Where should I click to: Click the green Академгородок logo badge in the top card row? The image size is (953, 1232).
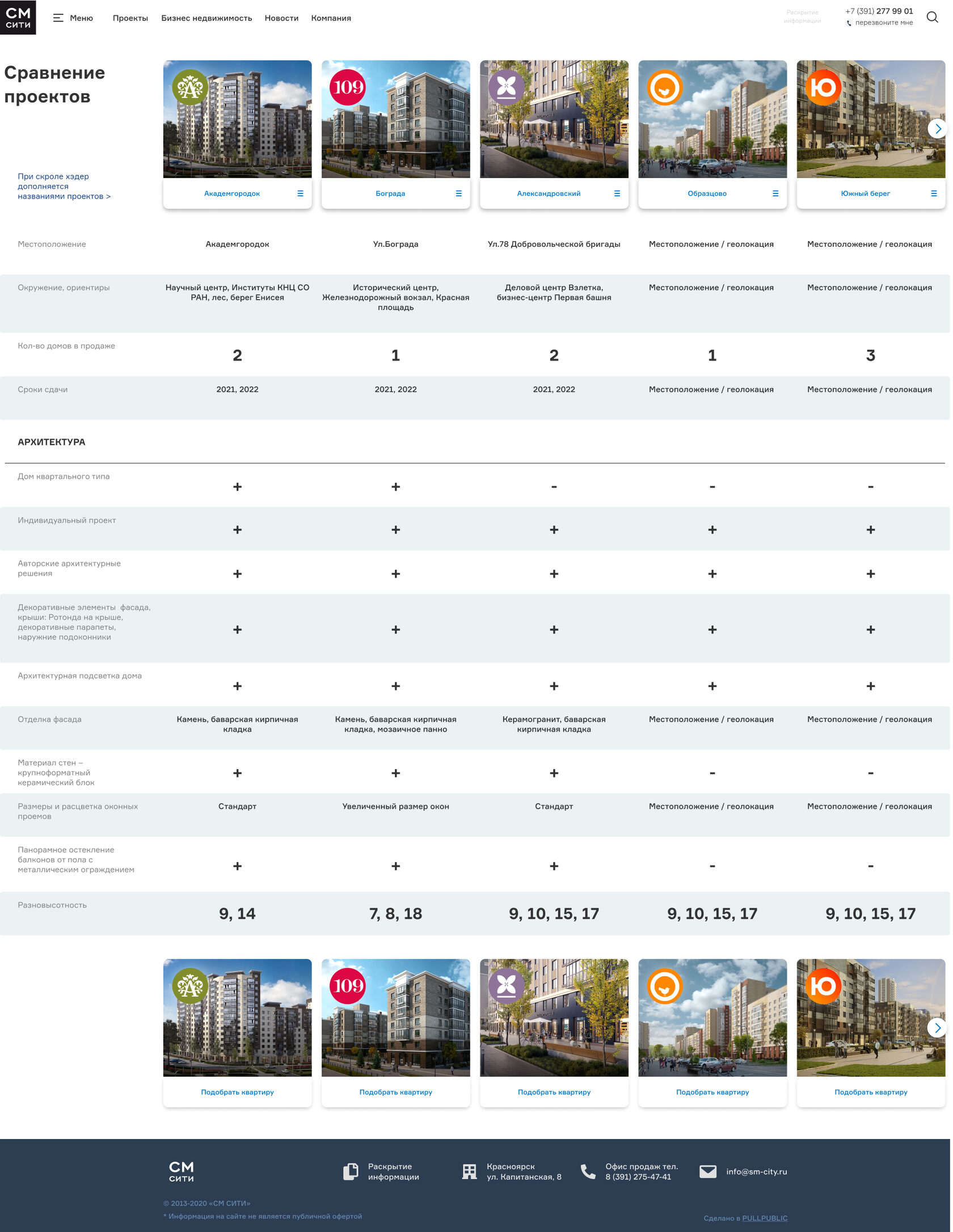point(190,87)
